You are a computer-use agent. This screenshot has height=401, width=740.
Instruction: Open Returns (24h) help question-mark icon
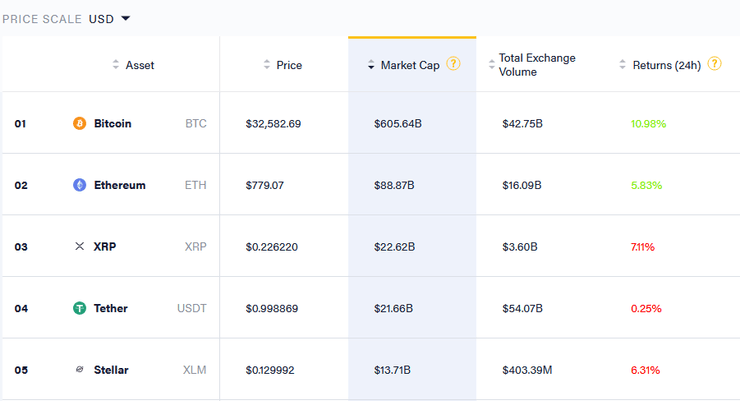pos(714,64)
